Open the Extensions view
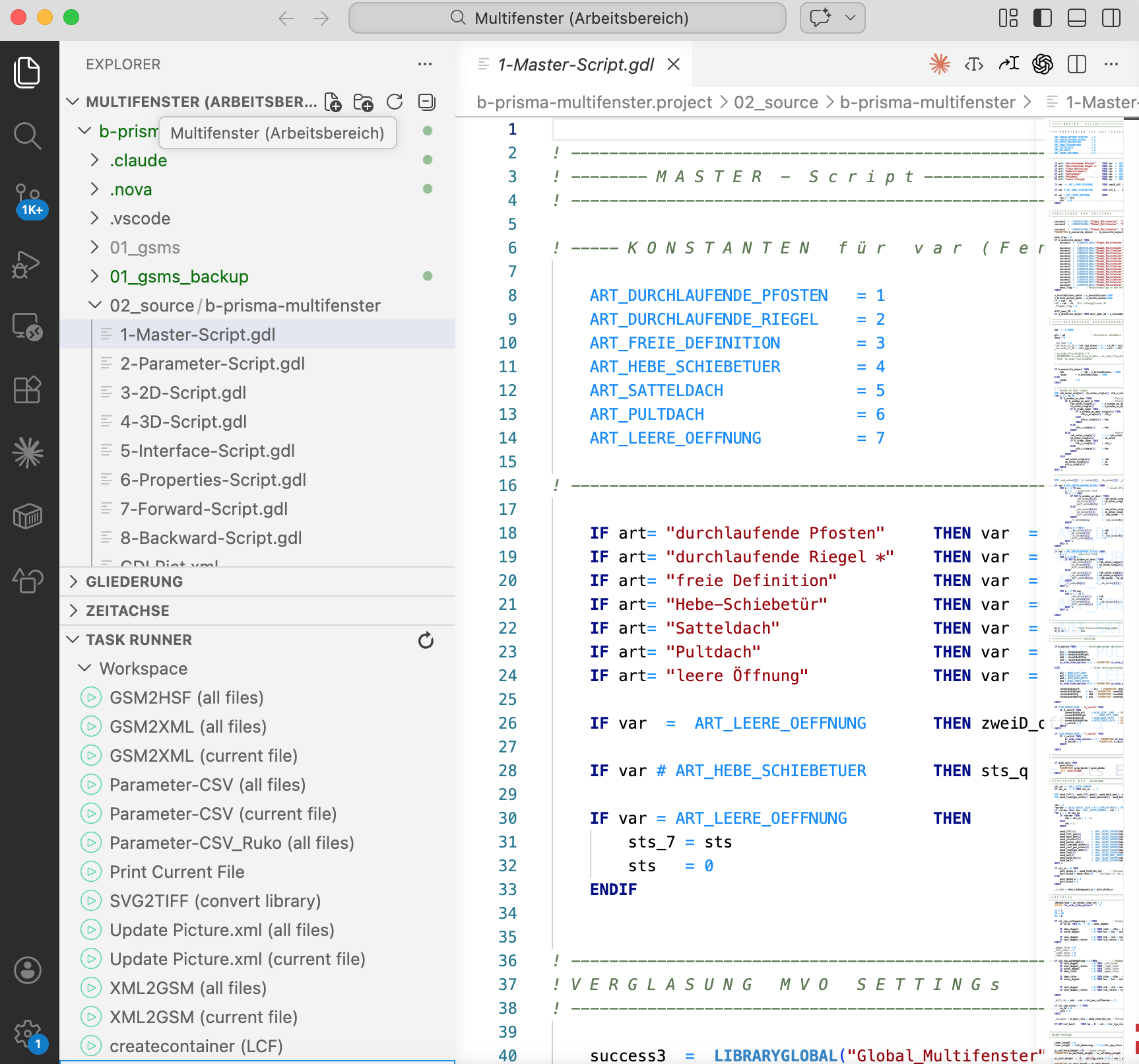The height and width of the screenshot is (1064, 1139). [28, 389]
